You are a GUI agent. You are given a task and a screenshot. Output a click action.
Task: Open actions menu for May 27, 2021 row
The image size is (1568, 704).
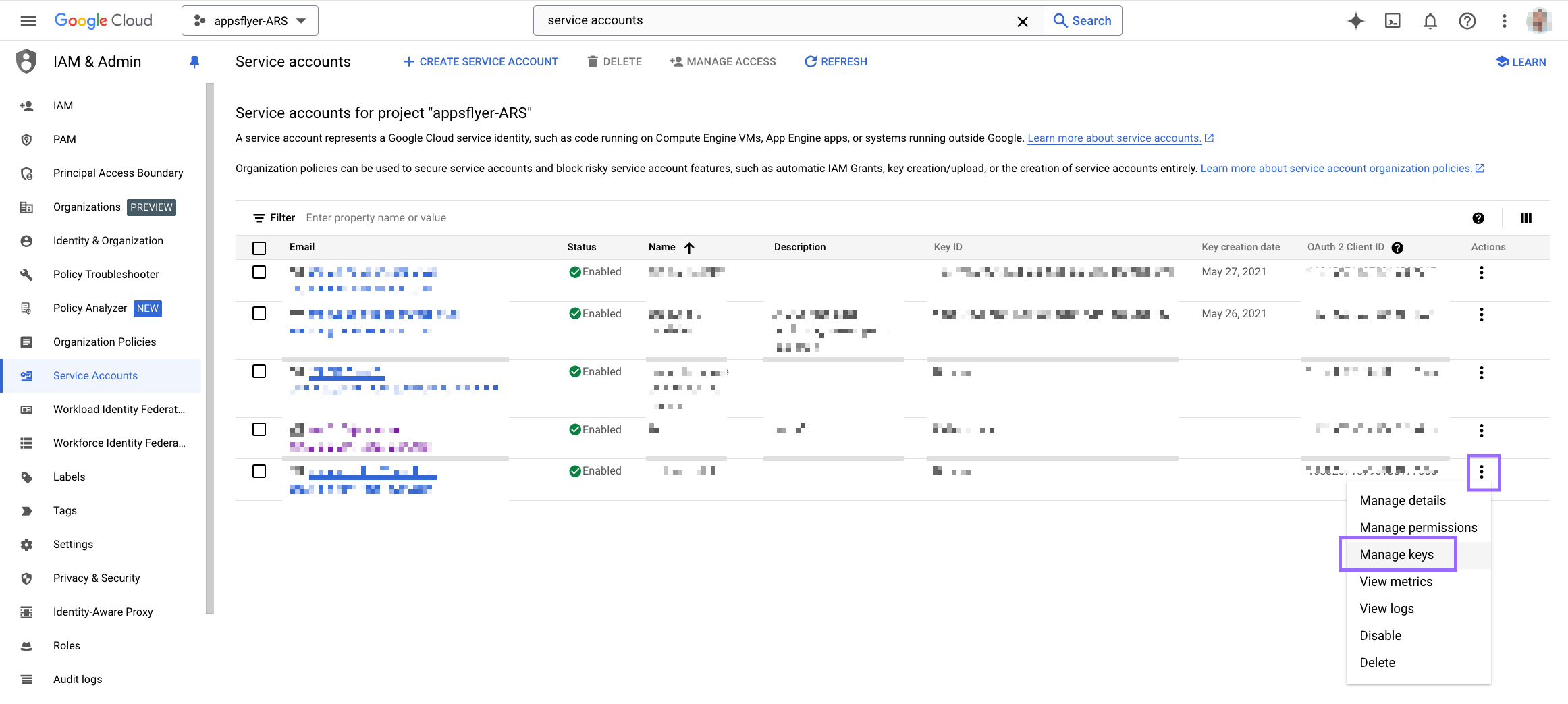1481,273
